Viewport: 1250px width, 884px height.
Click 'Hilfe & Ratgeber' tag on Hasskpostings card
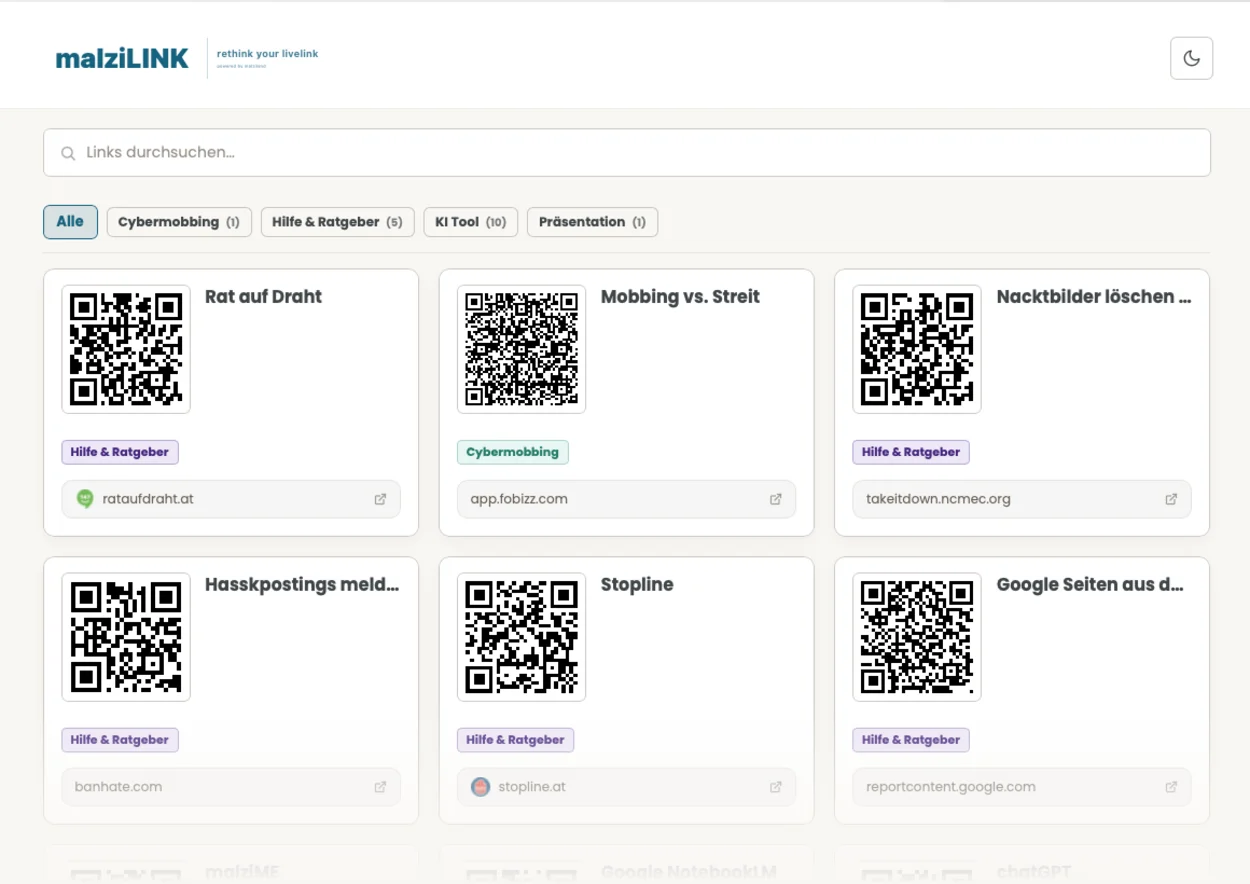(x=120, y=740)
